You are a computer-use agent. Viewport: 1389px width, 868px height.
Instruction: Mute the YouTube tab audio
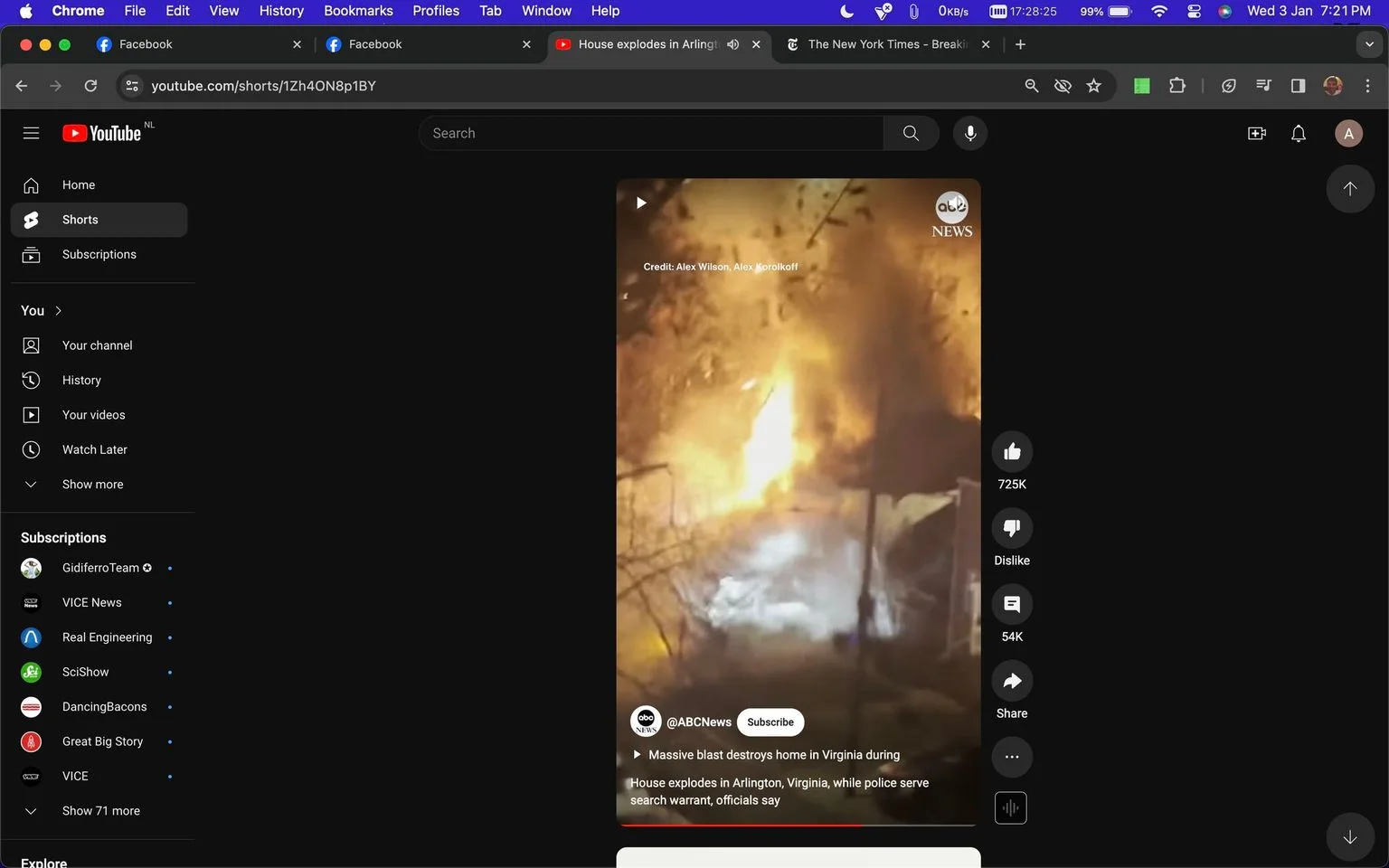pos(733,44)
